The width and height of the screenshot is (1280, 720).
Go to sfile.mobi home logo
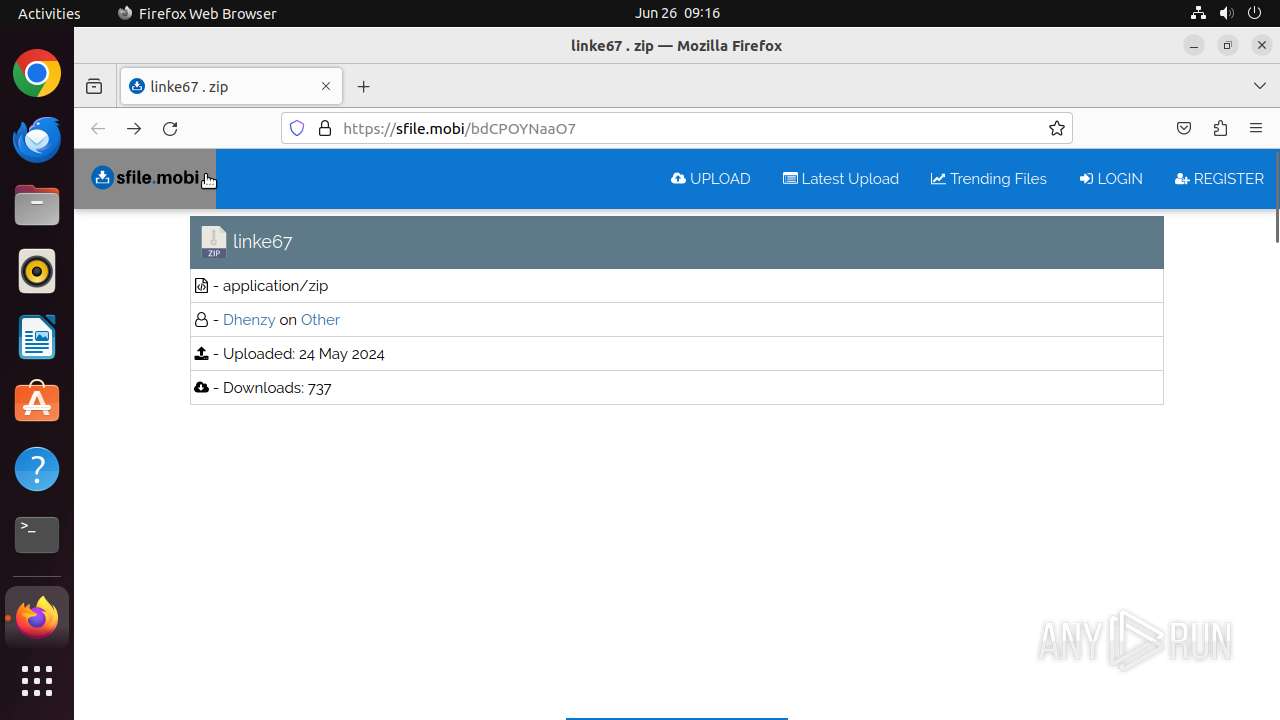145,178
